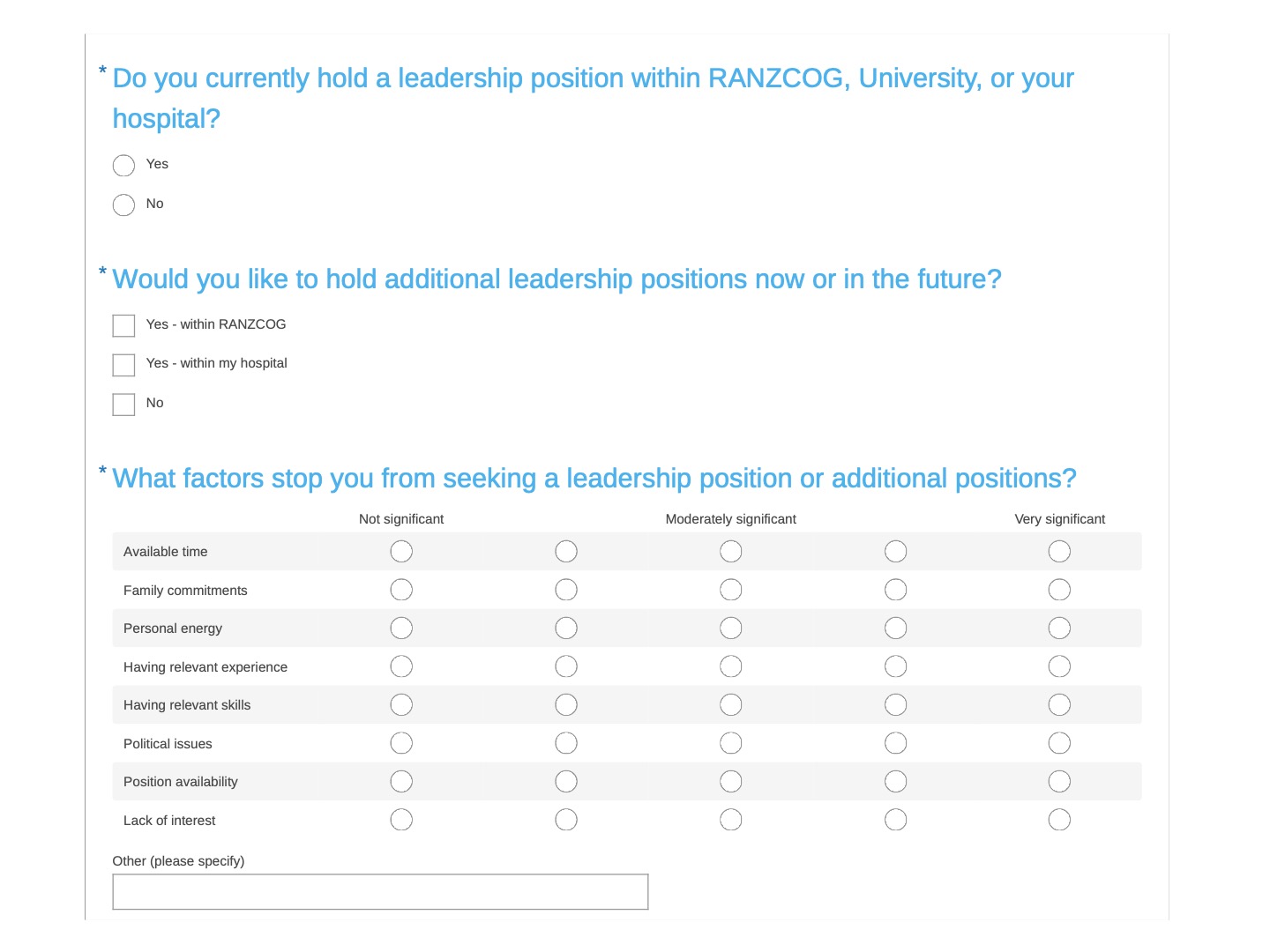Check 'Yes - within my hospital' box
This screenshot has width=1270, height=952.
123,365
